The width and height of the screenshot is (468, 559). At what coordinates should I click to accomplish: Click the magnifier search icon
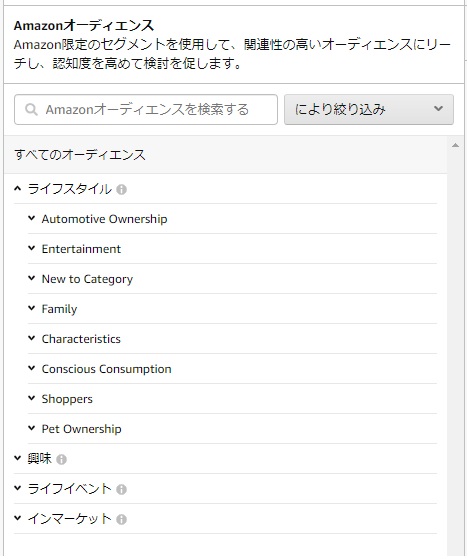pyautogui.click(x=31, y=109)
